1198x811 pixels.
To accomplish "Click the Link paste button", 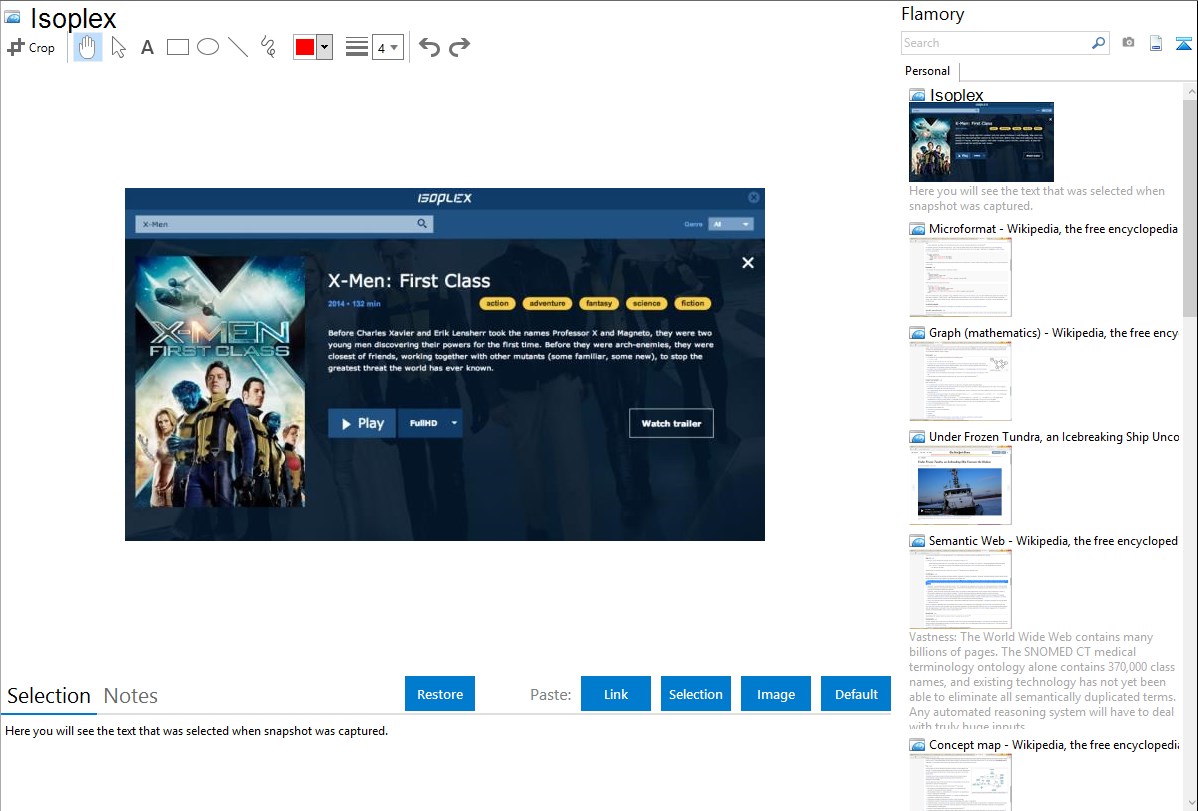I will pos(616,694).
